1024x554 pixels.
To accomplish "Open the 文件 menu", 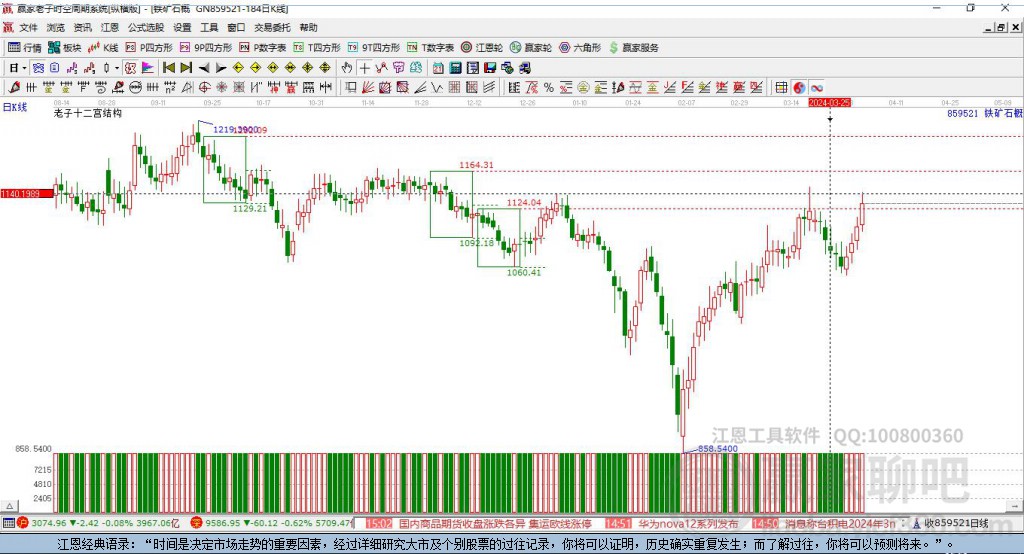I will pos(29,27).
